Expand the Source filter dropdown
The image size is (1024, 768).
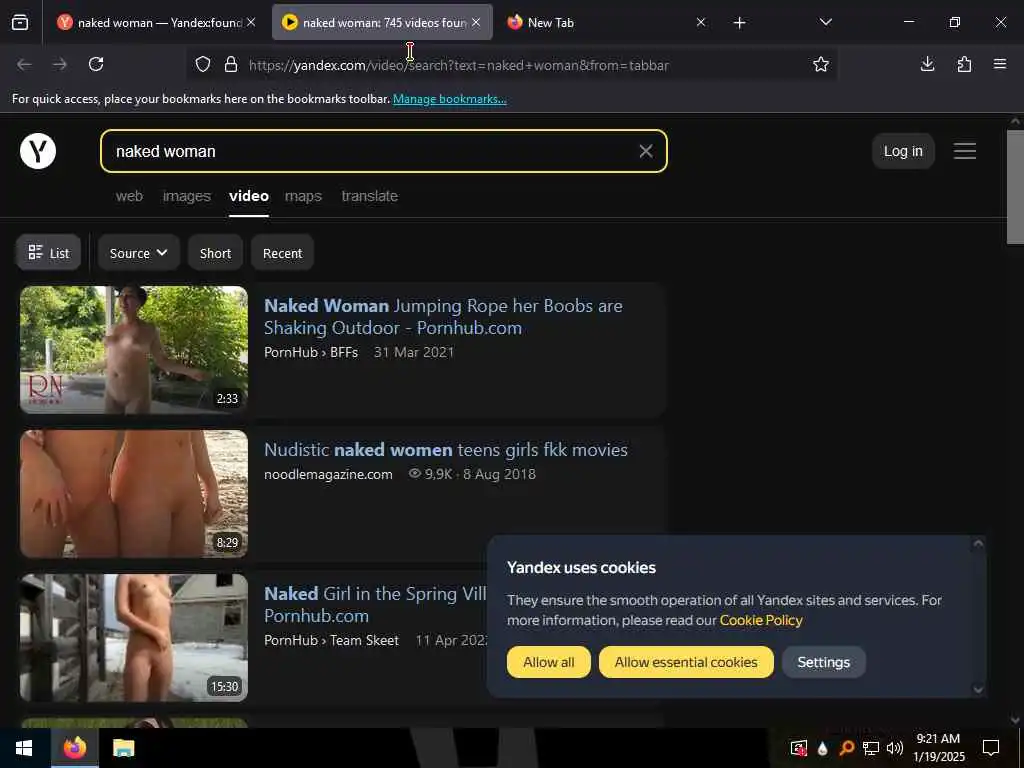(138, 253)
